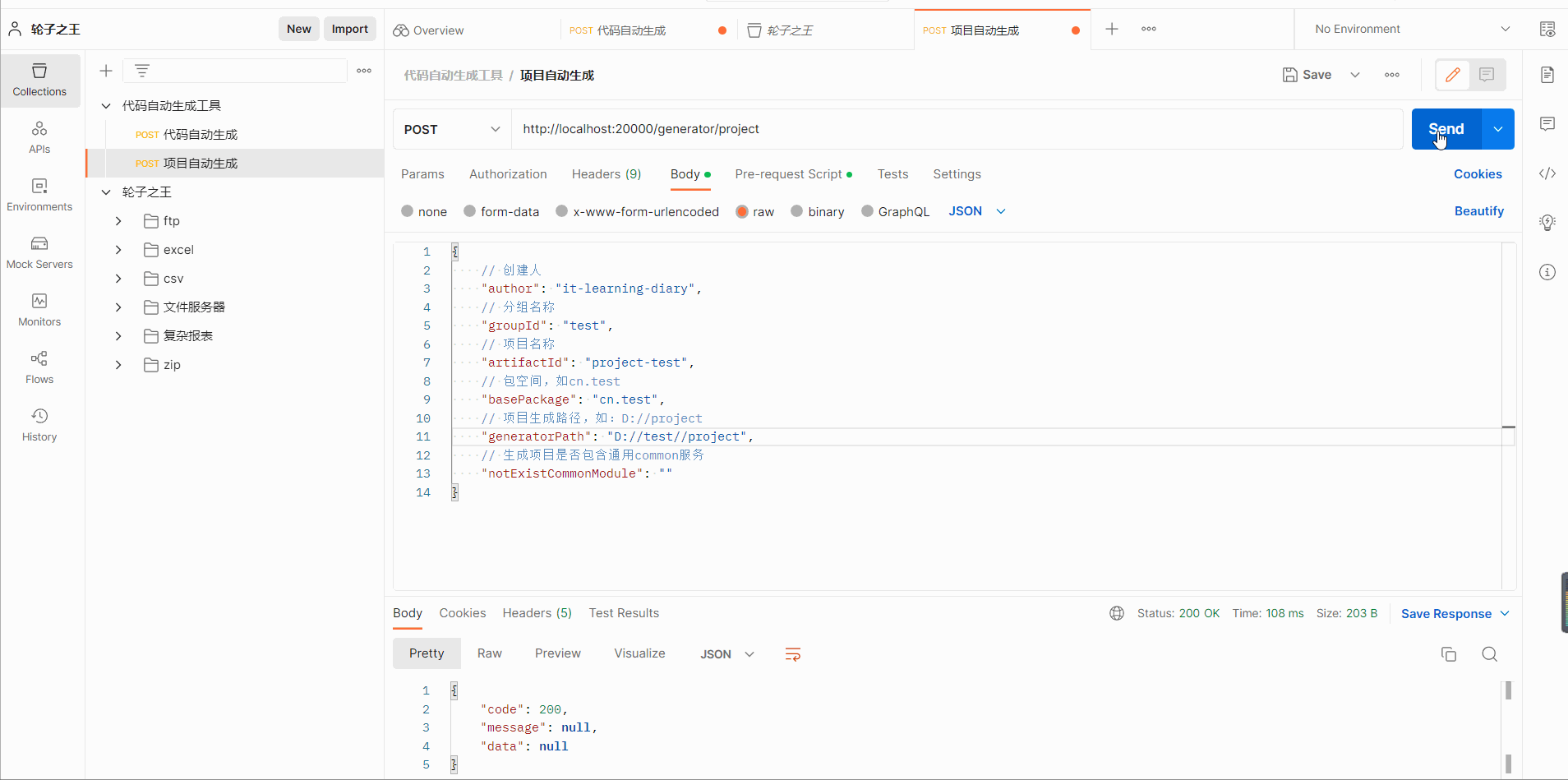The height and width of the screenshot is (780, 1568).
Task: Switch to the Authorization tab
Action: click(508, 174)
